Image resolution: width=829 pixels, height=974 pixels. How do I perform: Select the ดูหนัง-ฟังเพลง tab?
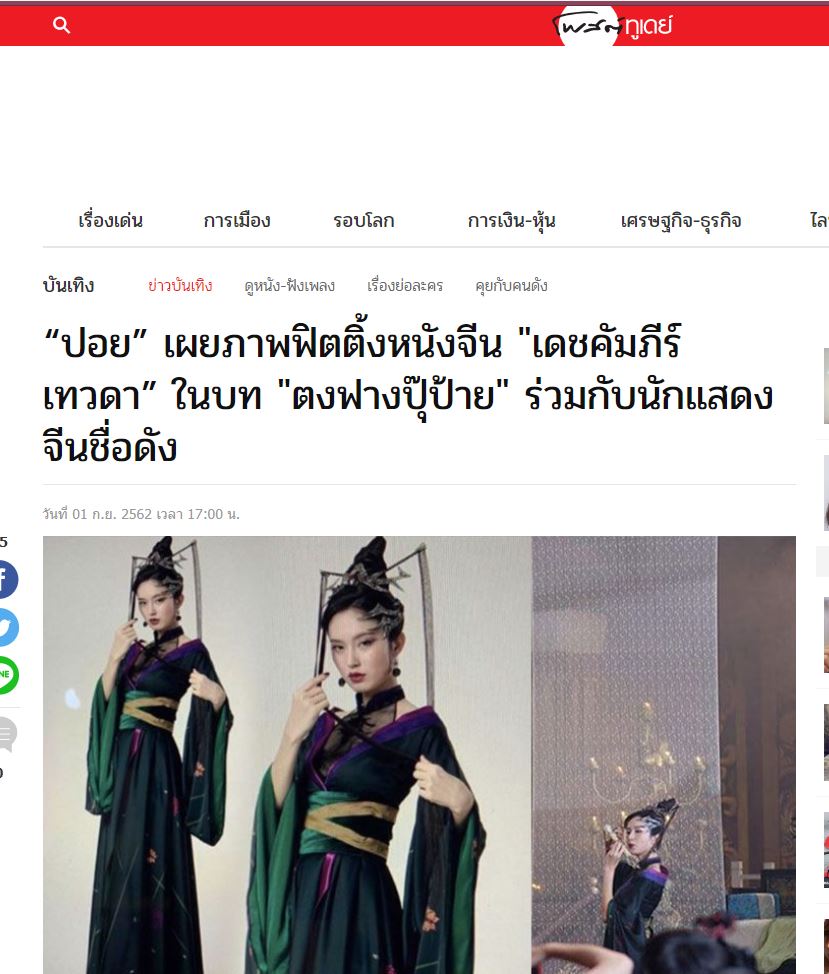(x=289, y=286)
